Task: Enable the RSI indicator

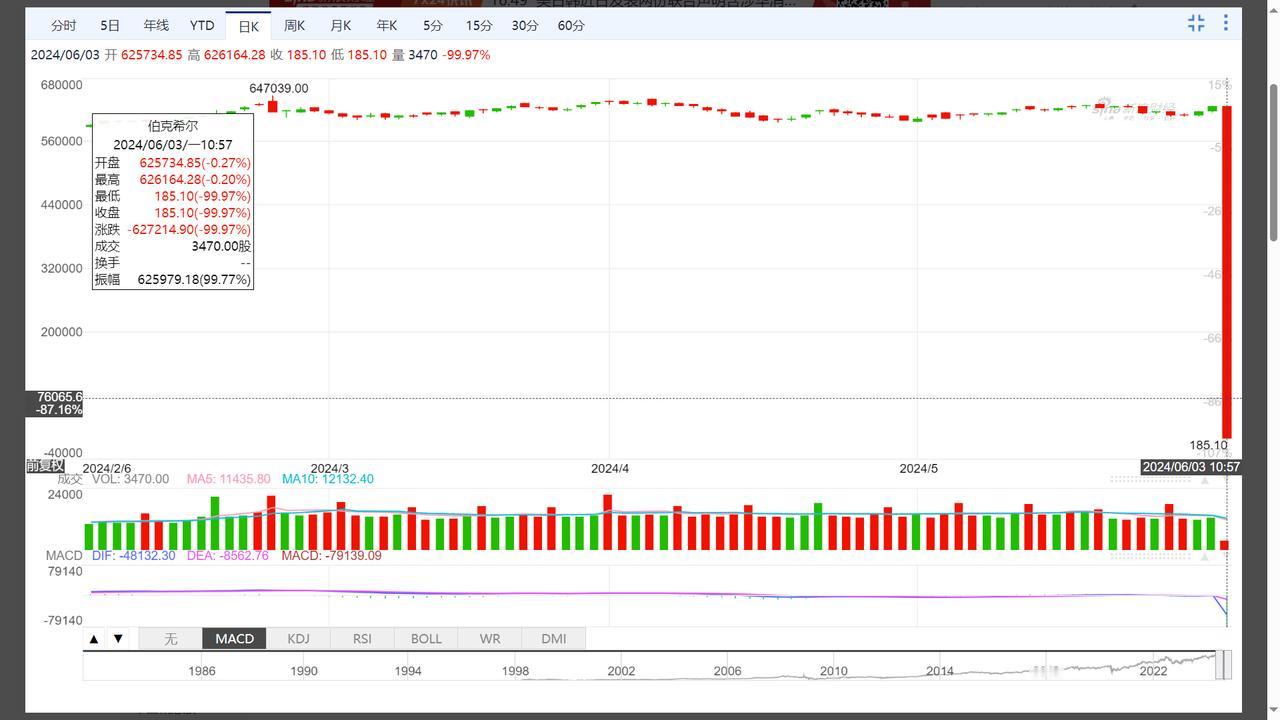Action: click(x=362, y=638)
